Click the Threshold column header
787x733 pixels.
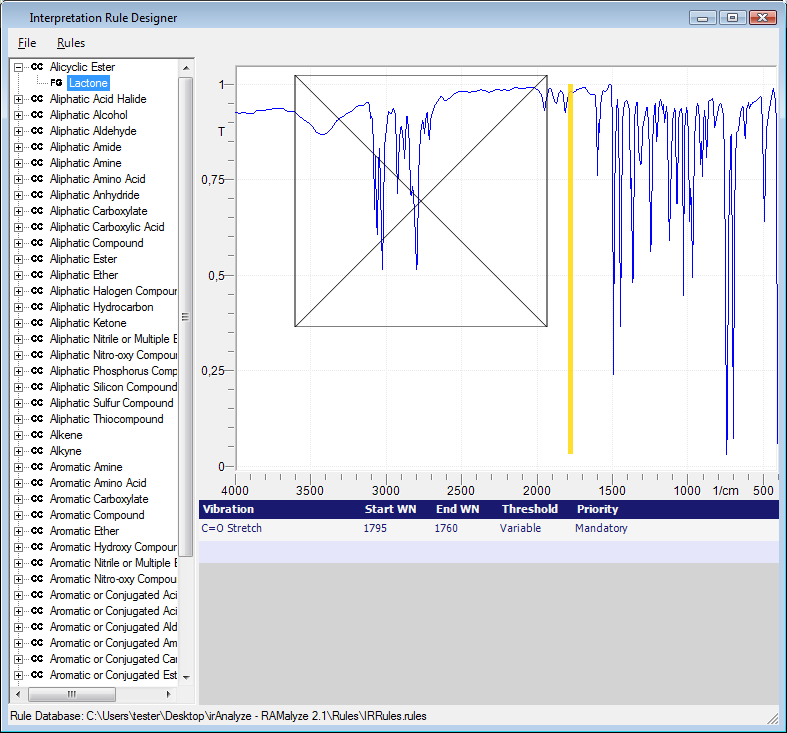[529, 509]
